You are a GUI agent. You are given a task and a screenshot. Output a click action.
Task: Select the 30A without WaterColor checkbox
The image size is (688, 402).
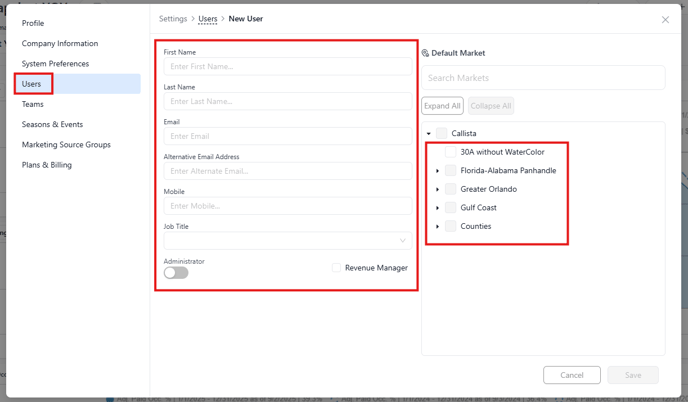450,152
